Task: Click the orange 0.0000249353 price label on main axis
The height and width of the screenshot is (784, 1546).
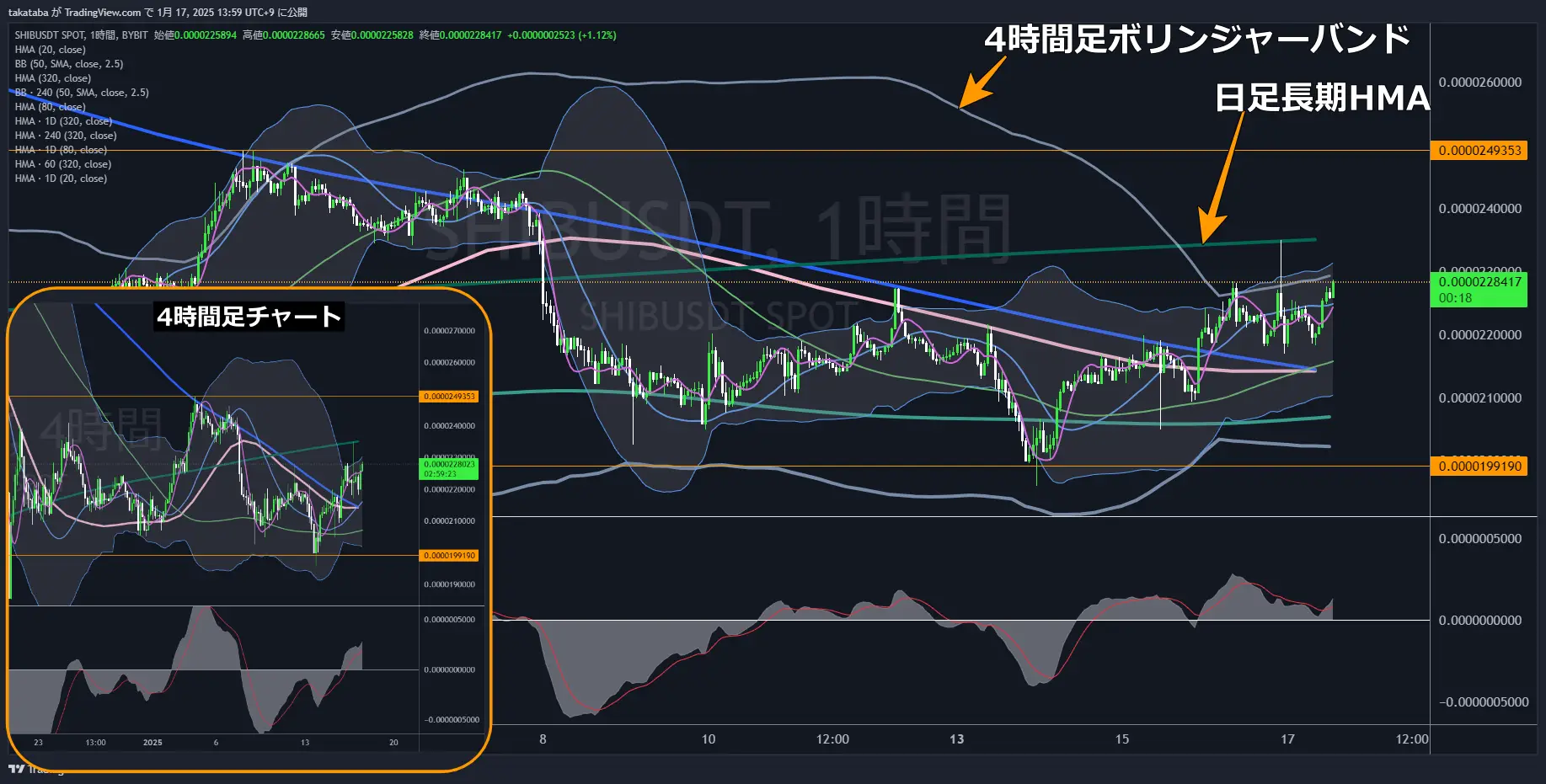Action: (x=1479, y=151)
